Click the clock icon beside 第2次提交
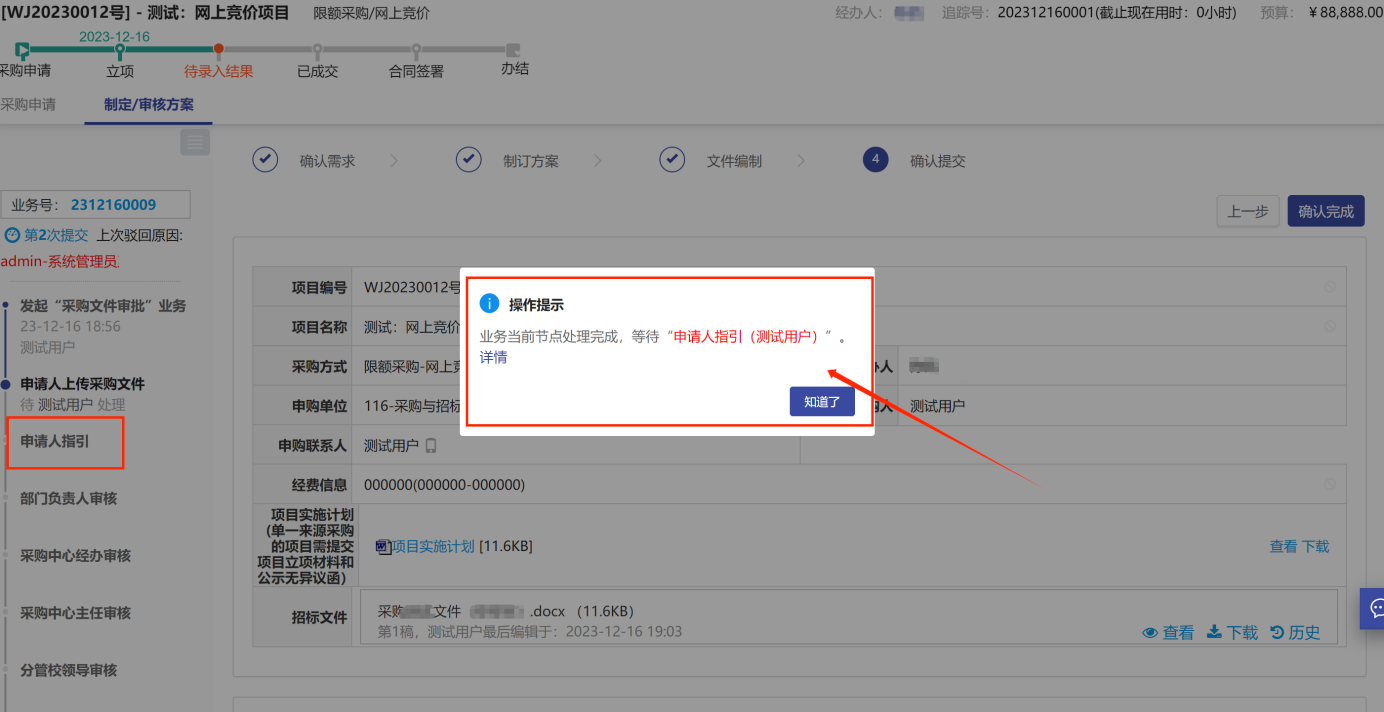This screenshot has height=712, width=1384. [12, 236]
